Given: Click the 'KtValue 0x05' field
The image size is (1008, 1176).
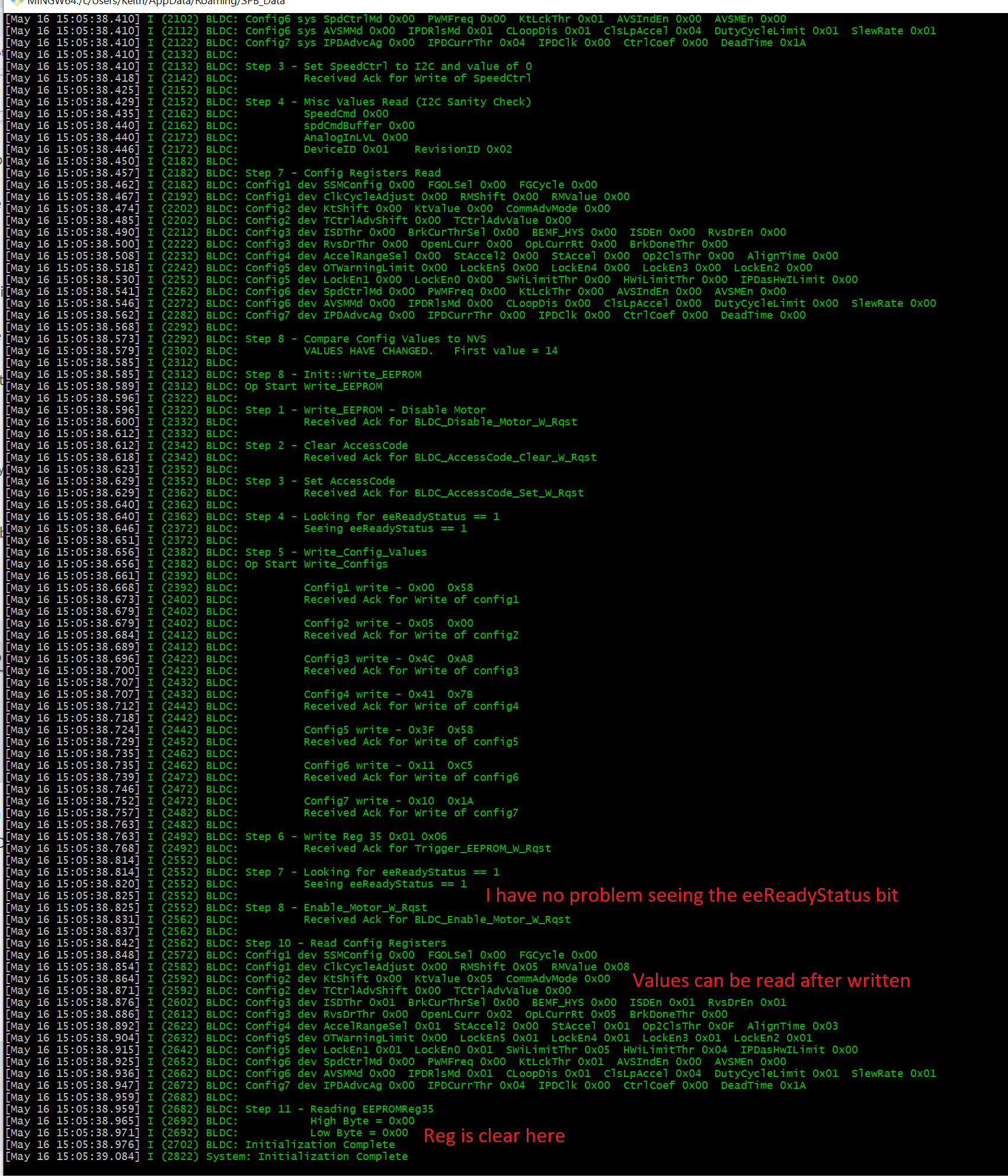Looking at the screenshot, I should click(453, 979).
